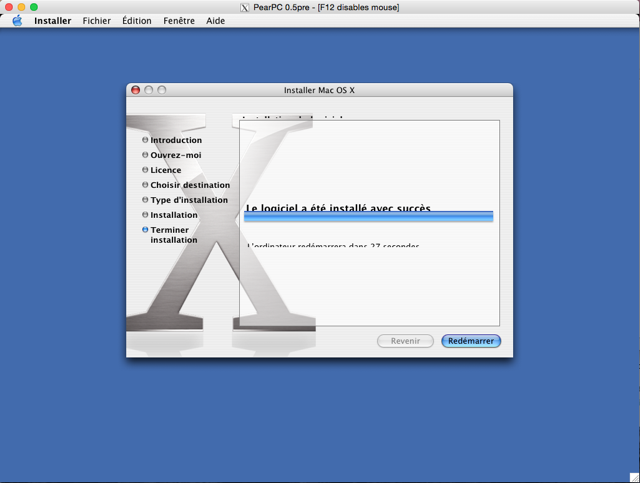640x483 pixels.
Task: Click the Type d'installation step label
Action: point(189,200)
